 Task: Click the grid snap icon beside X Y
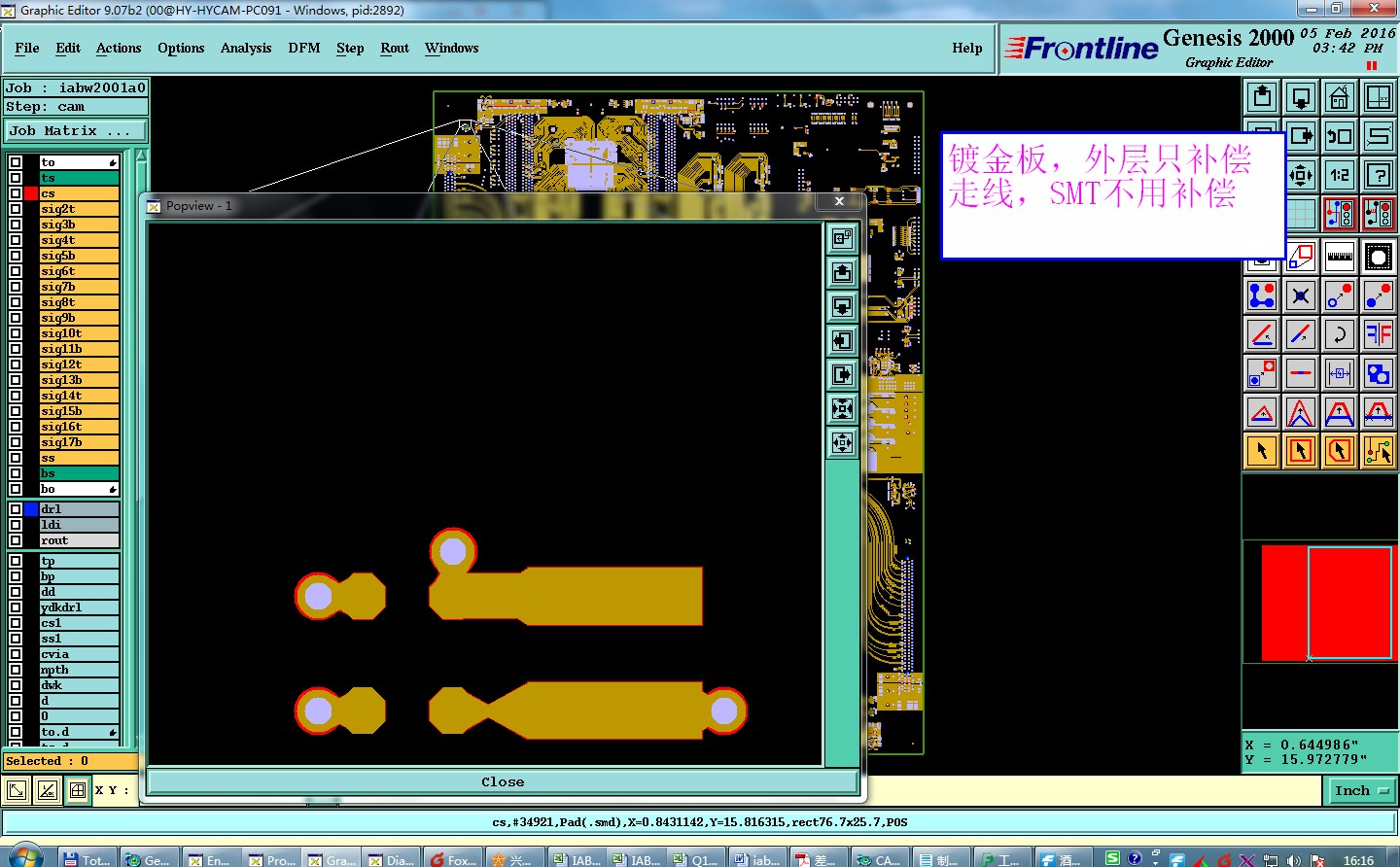click(78, 790)
